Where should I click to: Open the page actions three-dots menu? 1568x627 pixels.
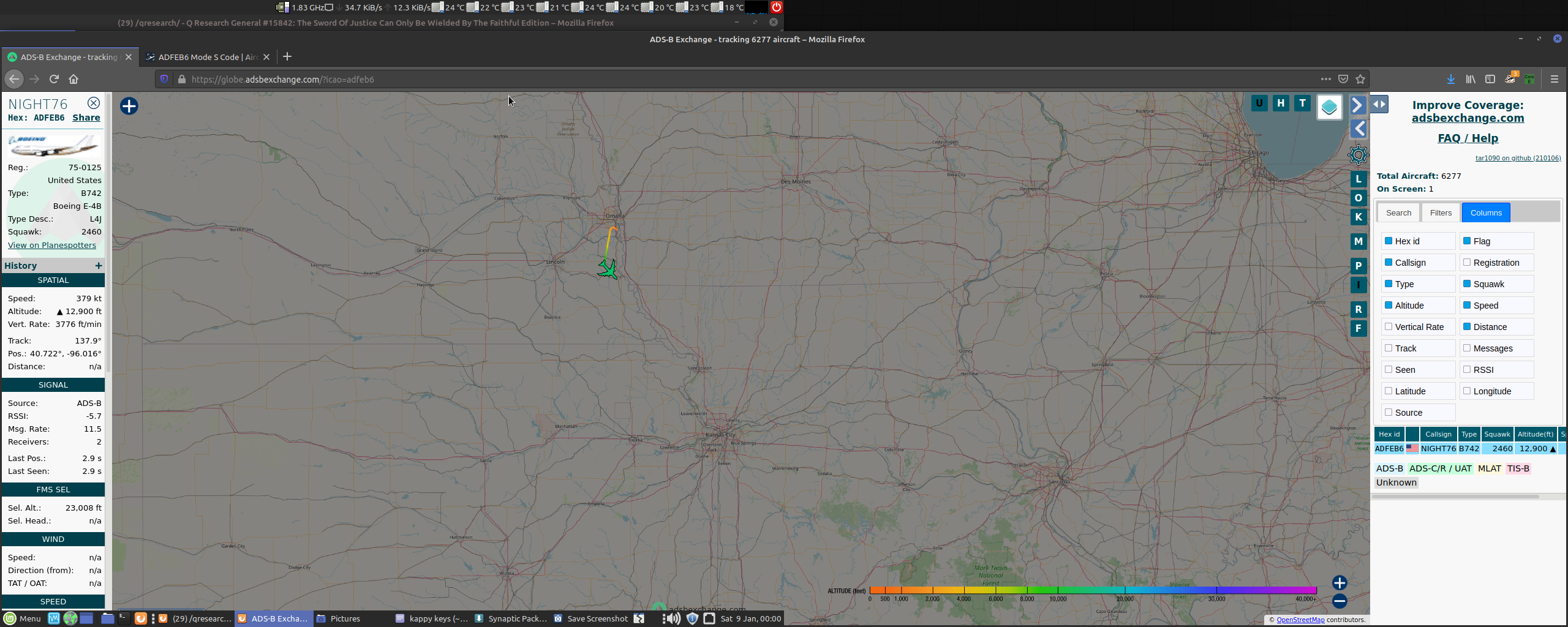click(x=1325, y=79)
